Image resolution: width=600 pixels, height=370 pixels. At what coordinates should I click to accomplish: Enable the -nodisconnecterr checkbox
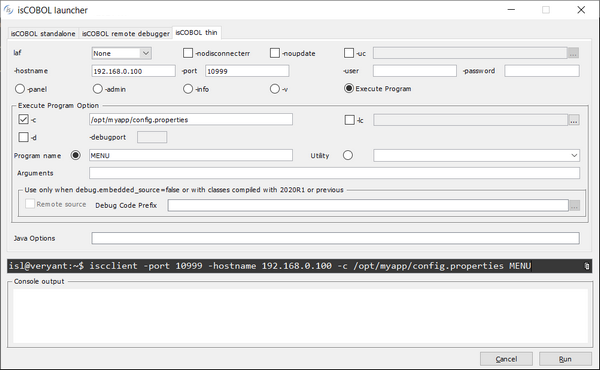(188, 53)
